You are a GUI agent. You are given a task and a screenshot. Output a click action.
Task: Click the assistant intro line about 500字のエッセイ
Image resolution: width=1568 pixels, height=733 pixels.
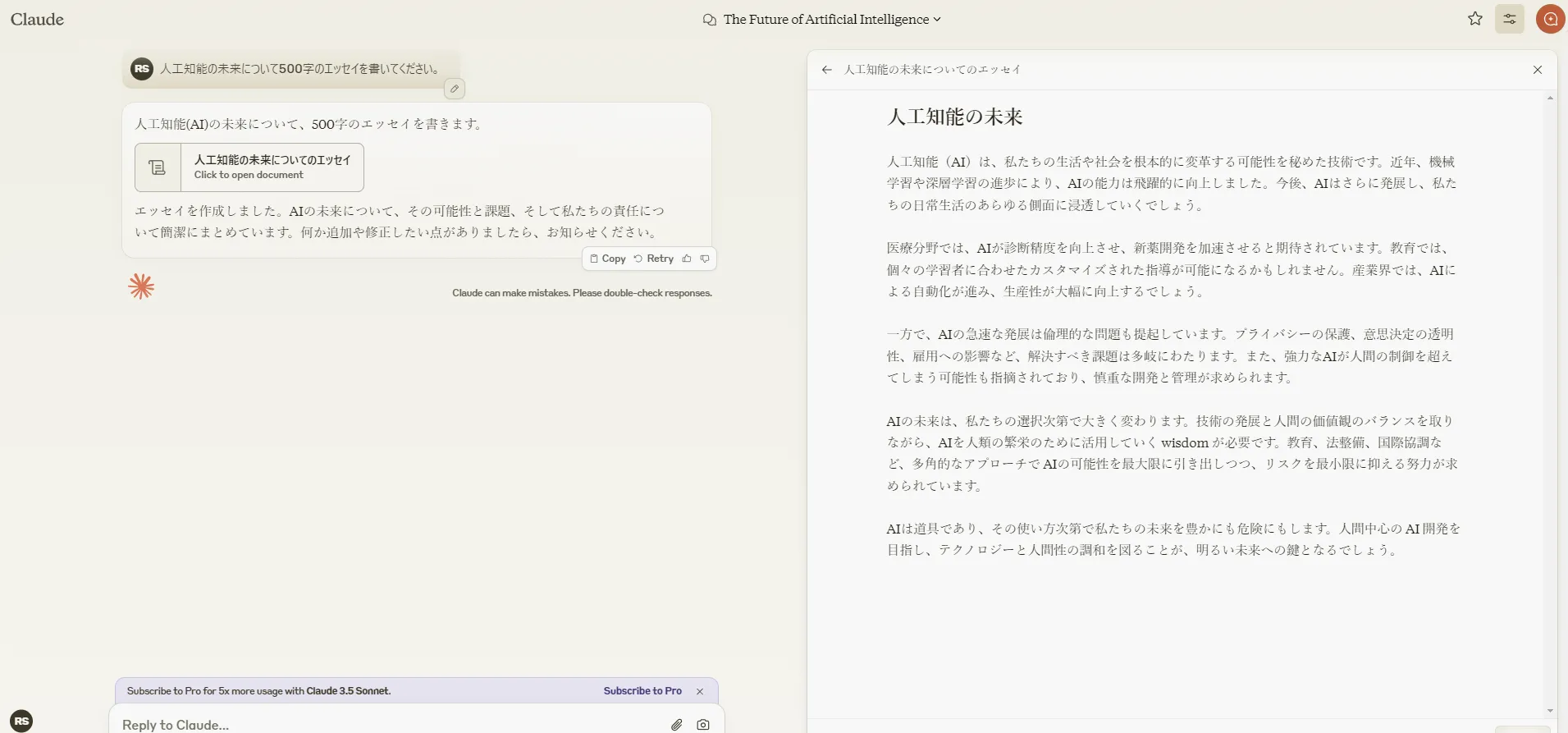pos(310,124)
